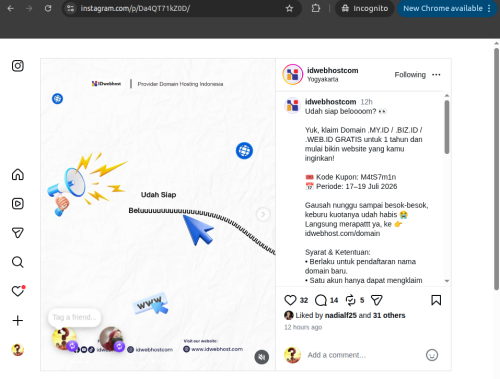This screenshot has height=379, width=500.
Task: Open Messages from the sidebar
Action: pos(18,233)
